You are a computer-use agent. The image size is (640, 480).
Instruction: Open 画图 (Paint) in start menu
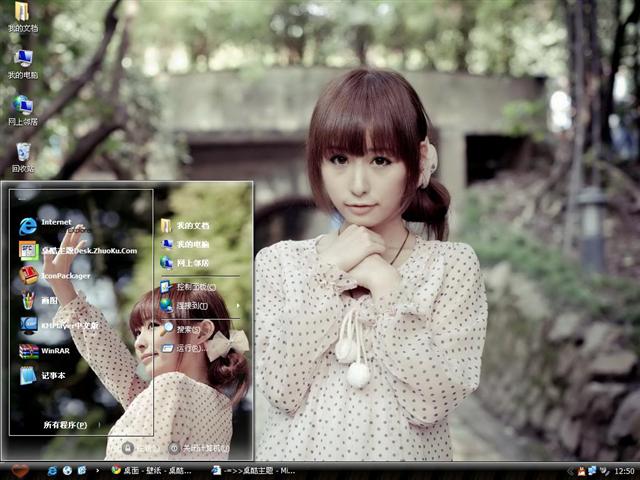coord(39,300)
